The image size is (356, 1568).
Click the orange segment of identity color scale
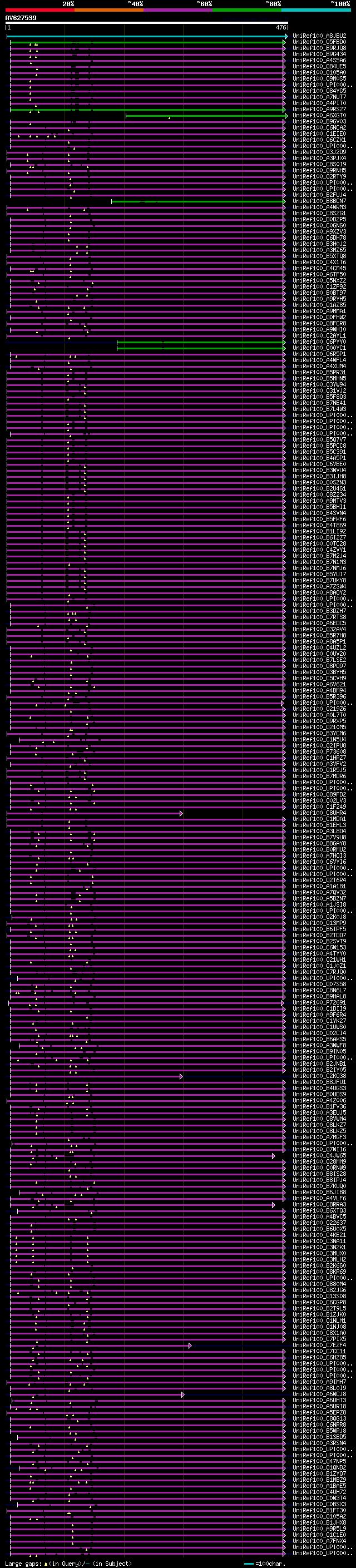109,10
